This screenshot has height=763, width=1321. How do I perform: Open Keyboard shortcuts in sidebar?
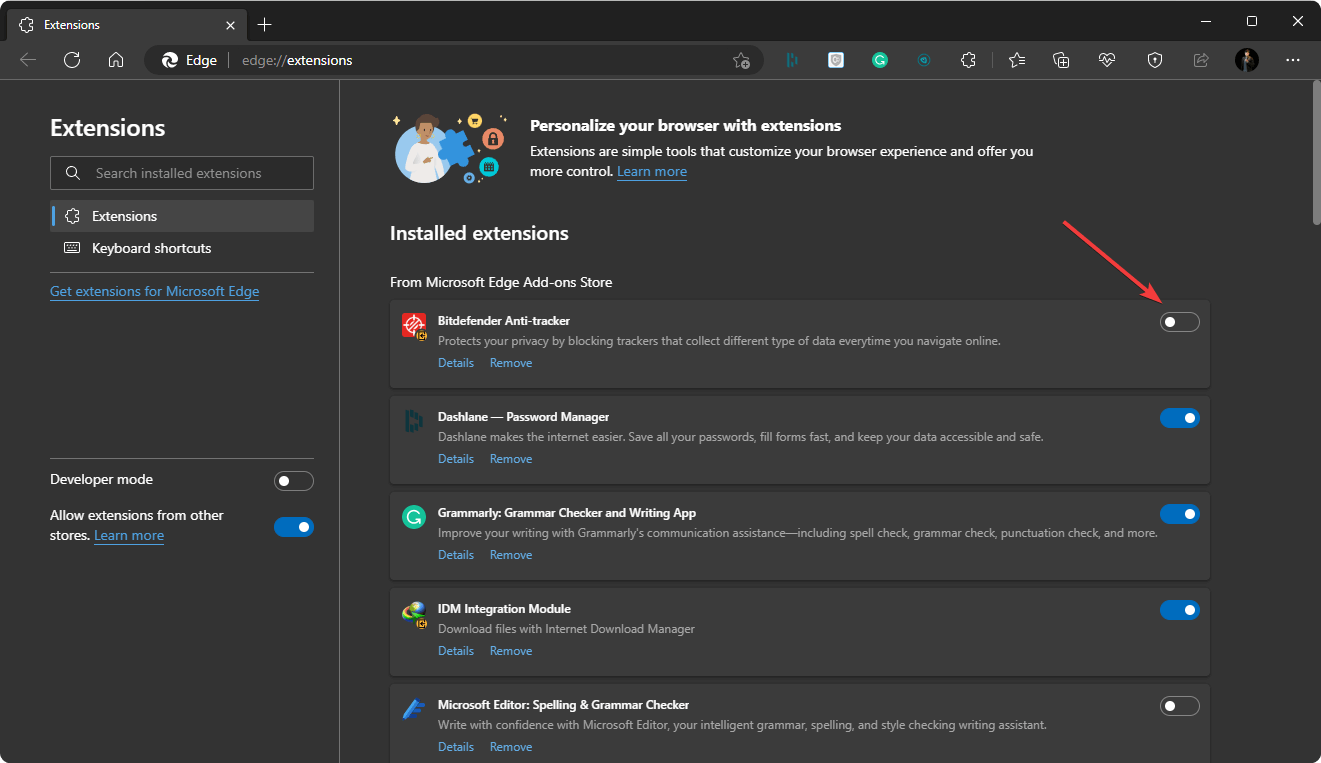tap(182, 248)
